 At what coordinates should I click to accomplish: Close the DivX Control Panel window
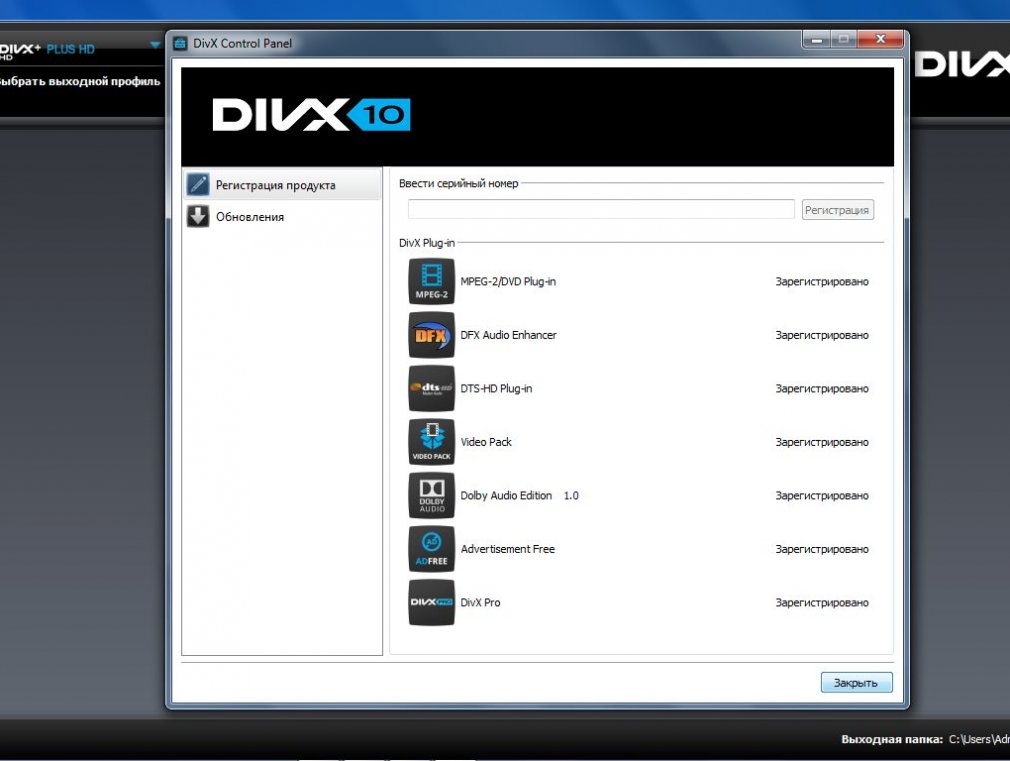(880, 40)
